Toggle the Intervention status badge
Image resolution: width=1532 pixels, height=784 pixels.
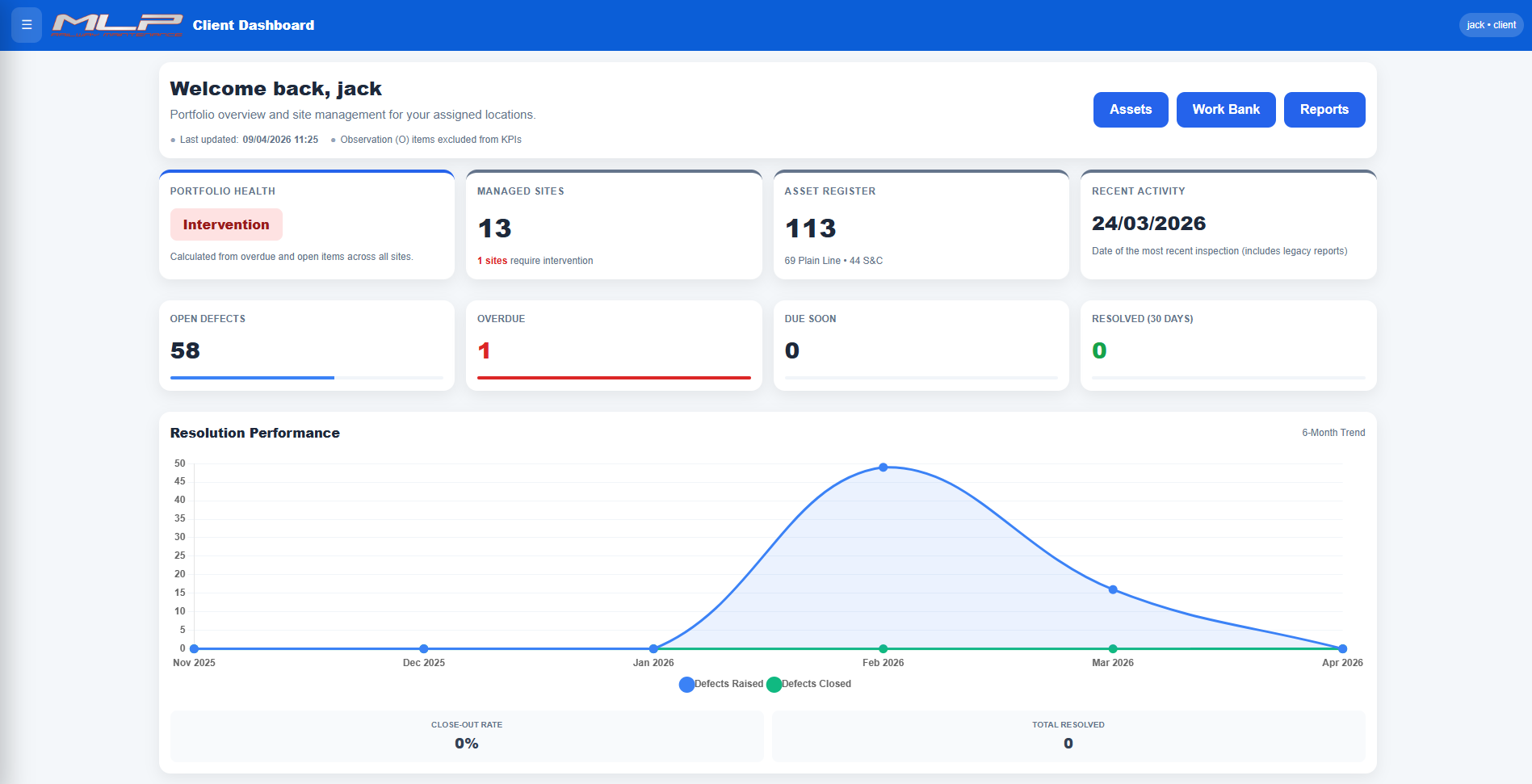pyautogui.click(x=226, y=224)
